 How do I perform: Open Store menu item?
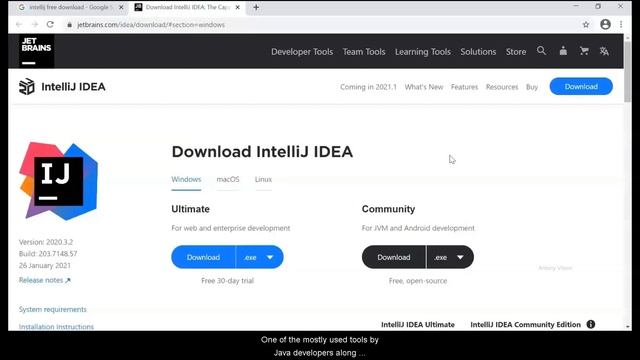pyautogui.click(x=516, y=52)
